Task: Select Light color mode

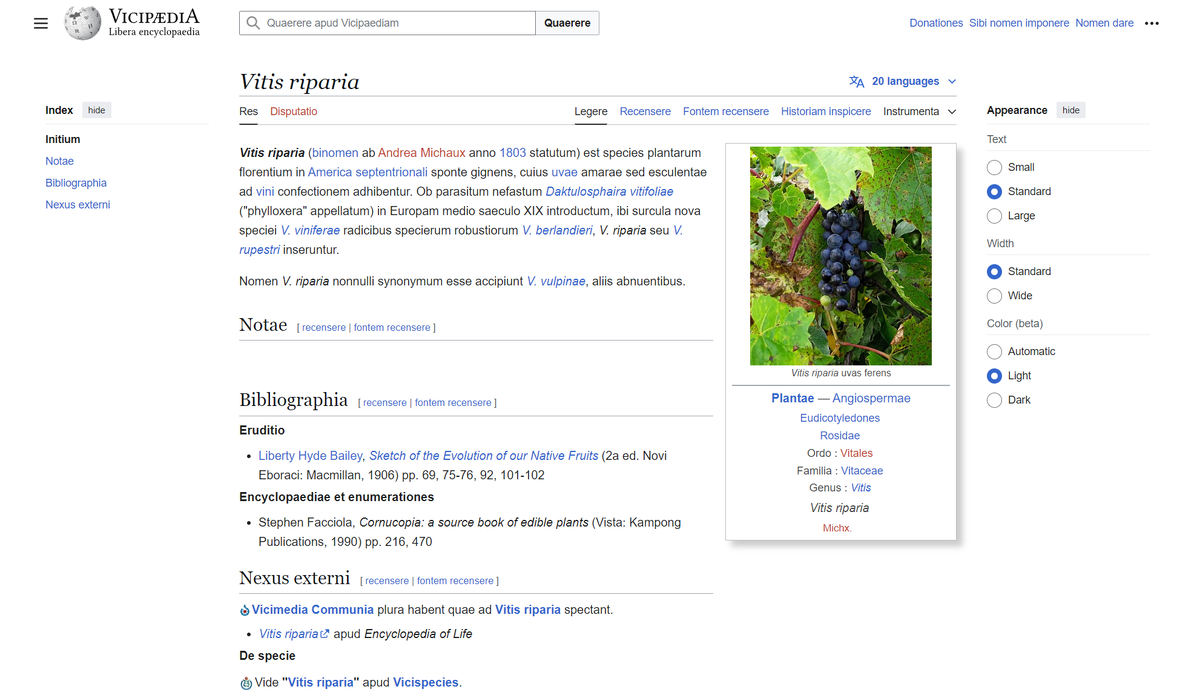Action: coord(994,376)
